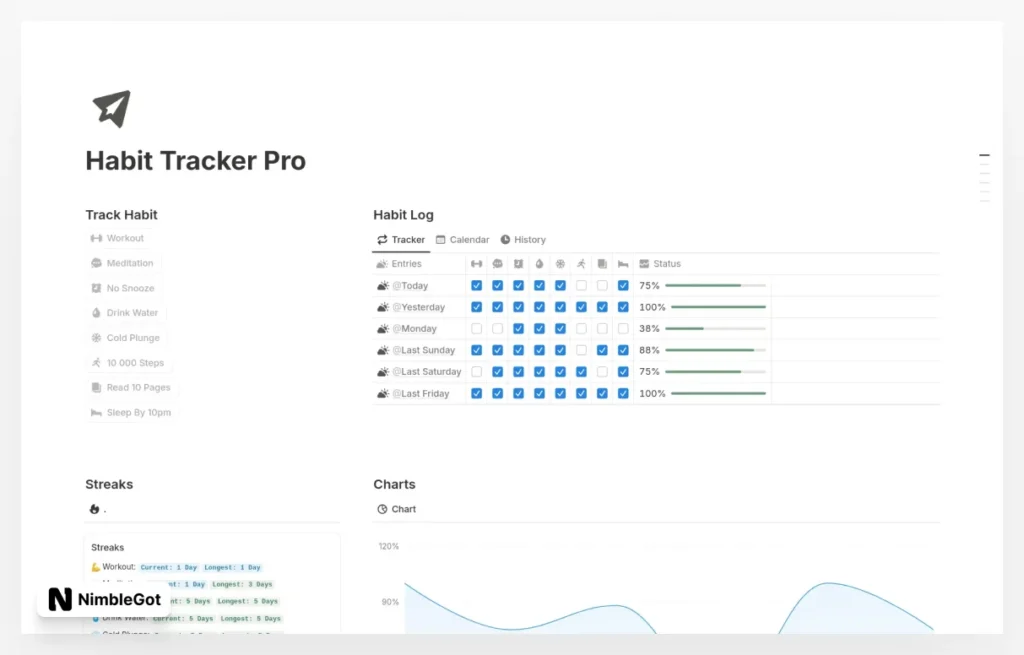Click the Workout habit button
Image resolution: width=1024 pixels, height=655 pixels.
coord(118,238)
